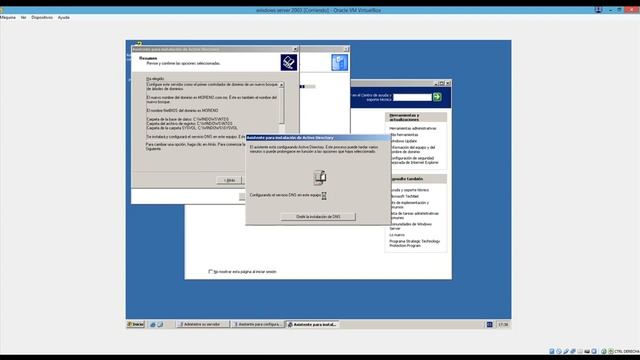Toggle 'No mostrar esta página al iniciar sesión' checkbox
640x360 pixels.
[211, 271]
